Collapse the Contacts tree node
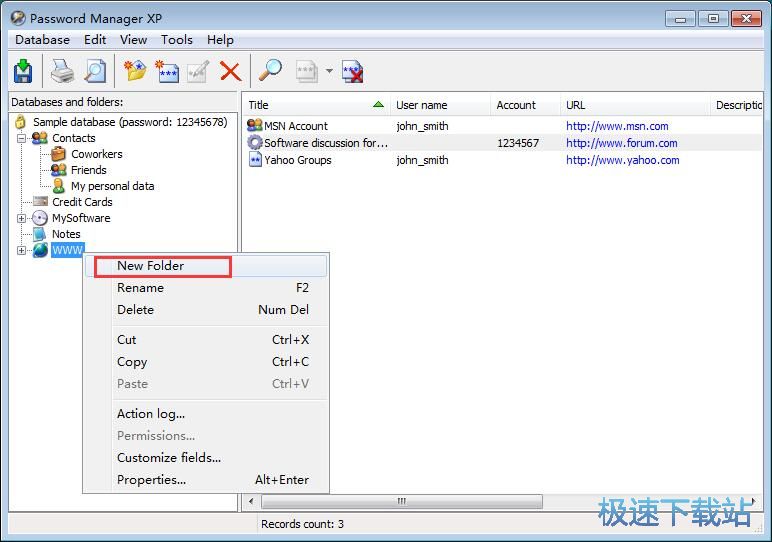Screen dimensions: 772x542 (x=22, y=138)
